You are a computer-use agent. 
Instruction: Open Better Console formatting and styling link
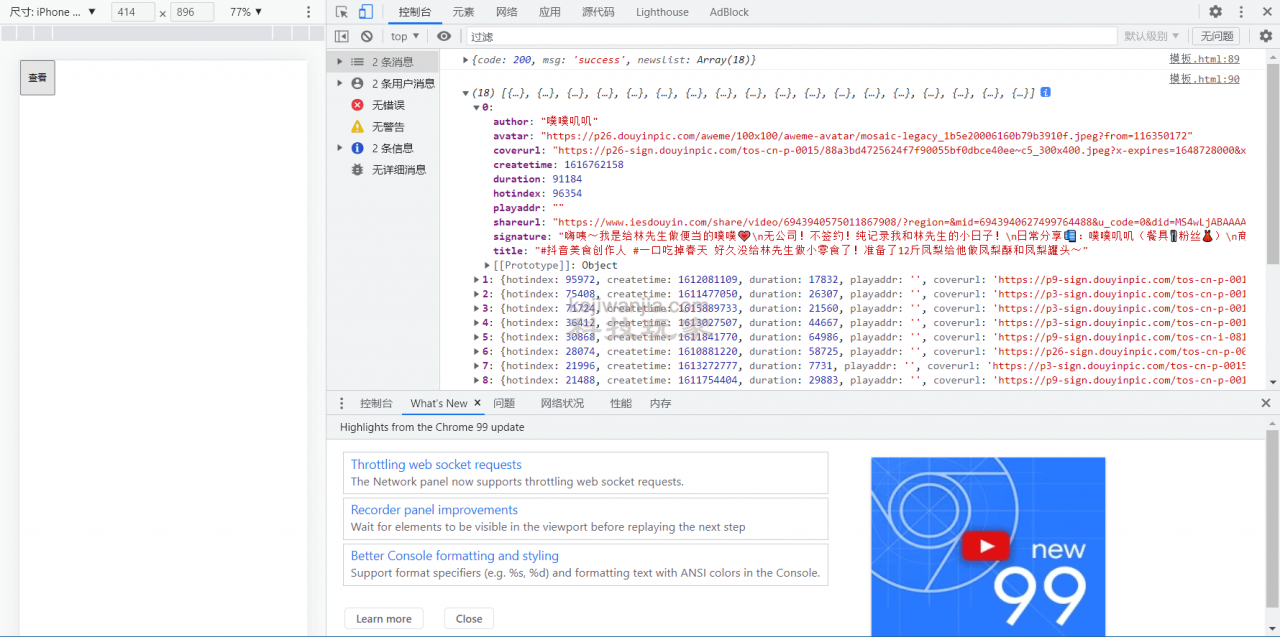[x=455, y=556]
